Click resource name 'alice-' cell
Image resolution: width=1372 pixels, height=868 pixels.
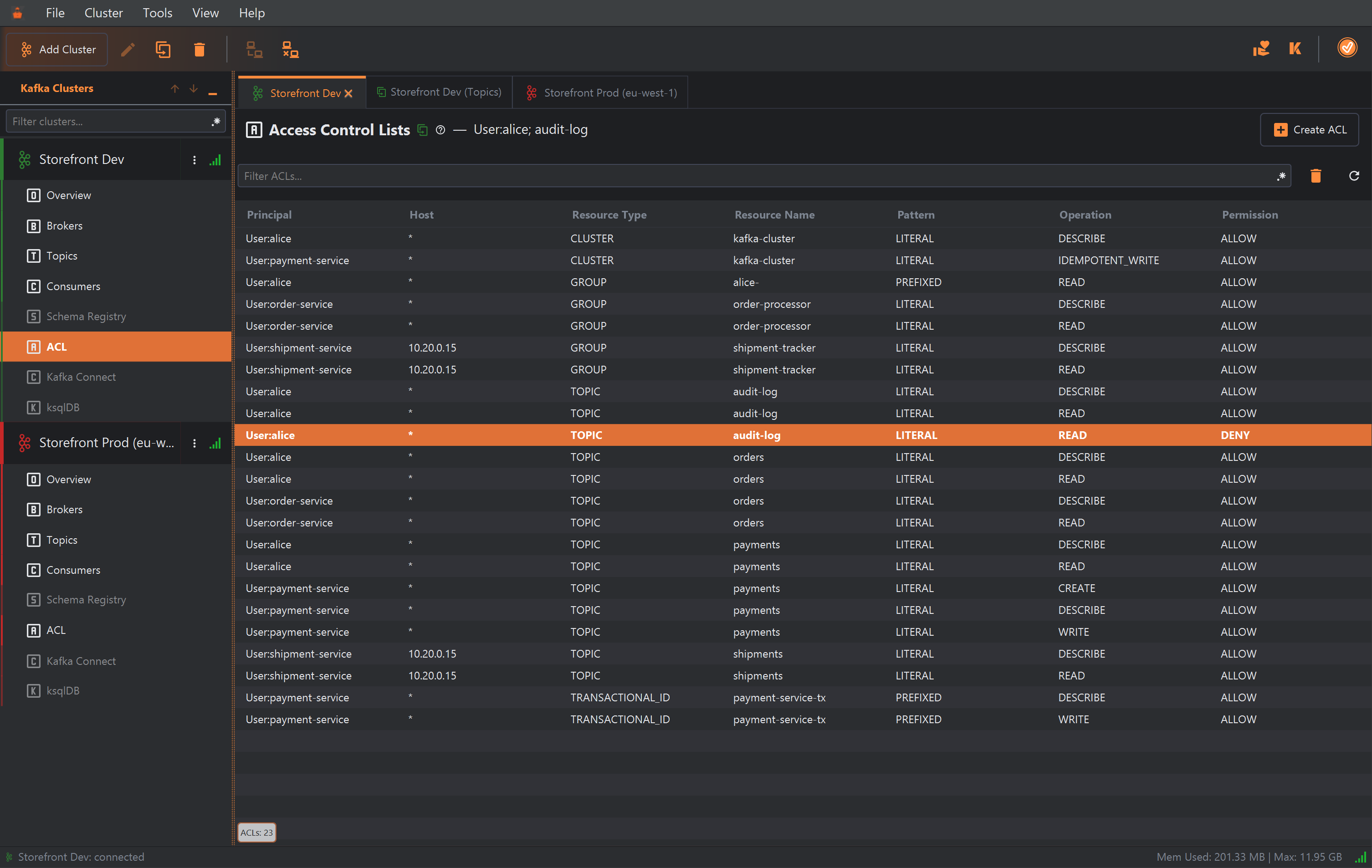coord(745,282)
